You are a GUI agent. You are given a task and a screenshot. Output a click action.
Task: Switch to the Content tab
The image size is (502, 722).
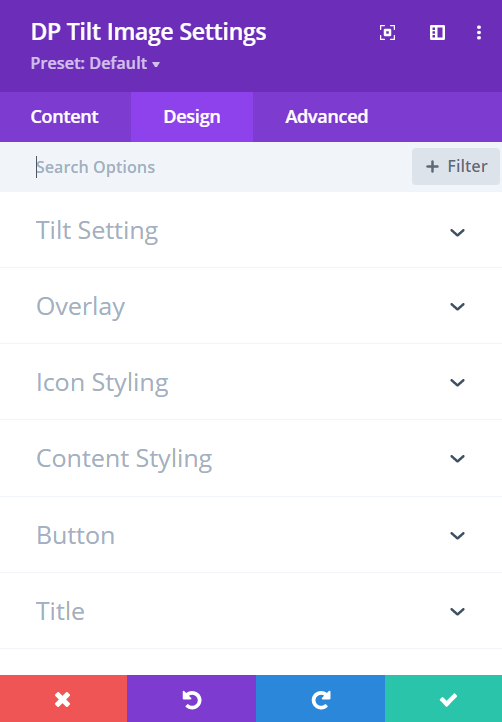point(65,117)
